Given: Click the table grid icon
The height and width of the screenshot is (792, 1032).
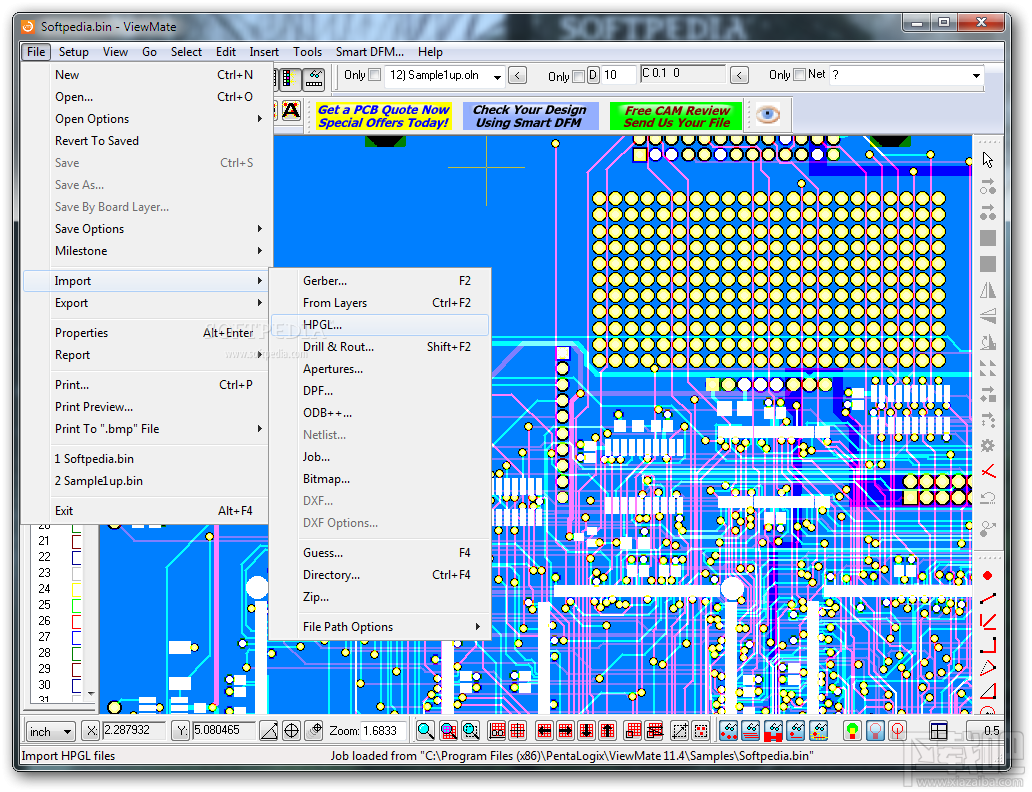Looking at the screenshot, I should (x=939, y=731).
